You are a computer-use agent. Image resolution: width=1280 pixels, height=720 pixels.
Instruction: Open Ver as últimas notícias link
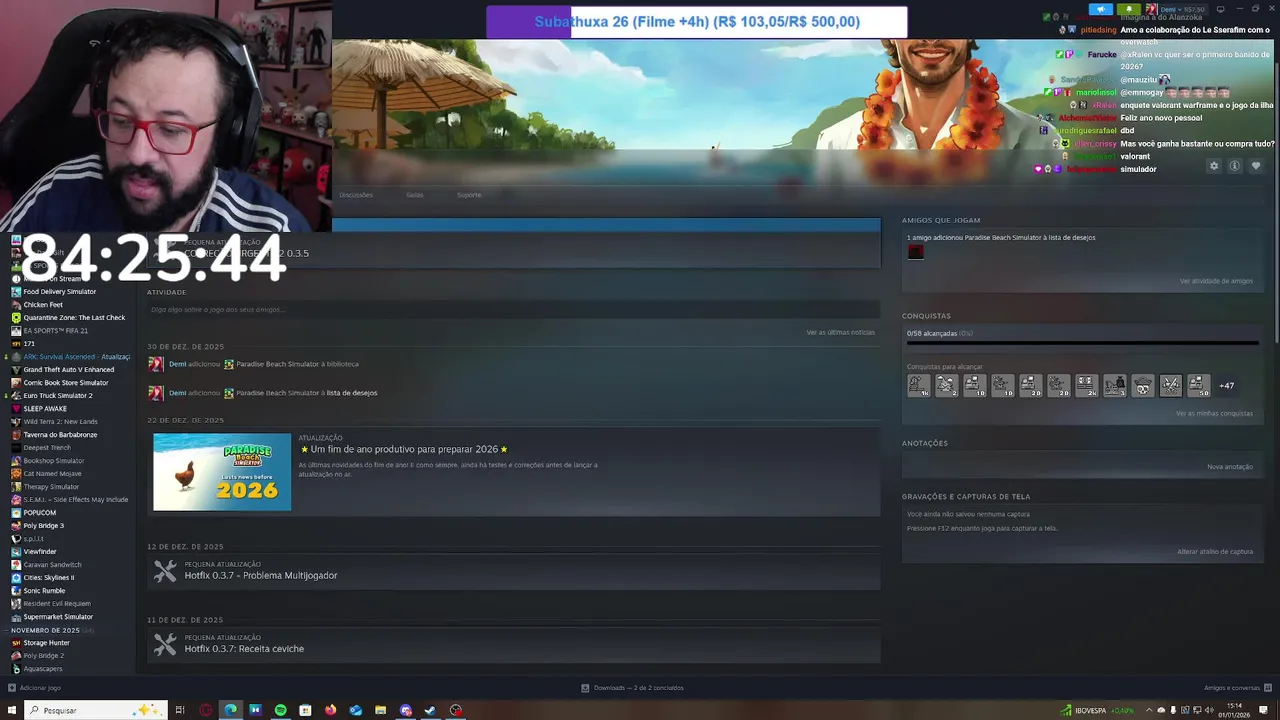[840, 332]
